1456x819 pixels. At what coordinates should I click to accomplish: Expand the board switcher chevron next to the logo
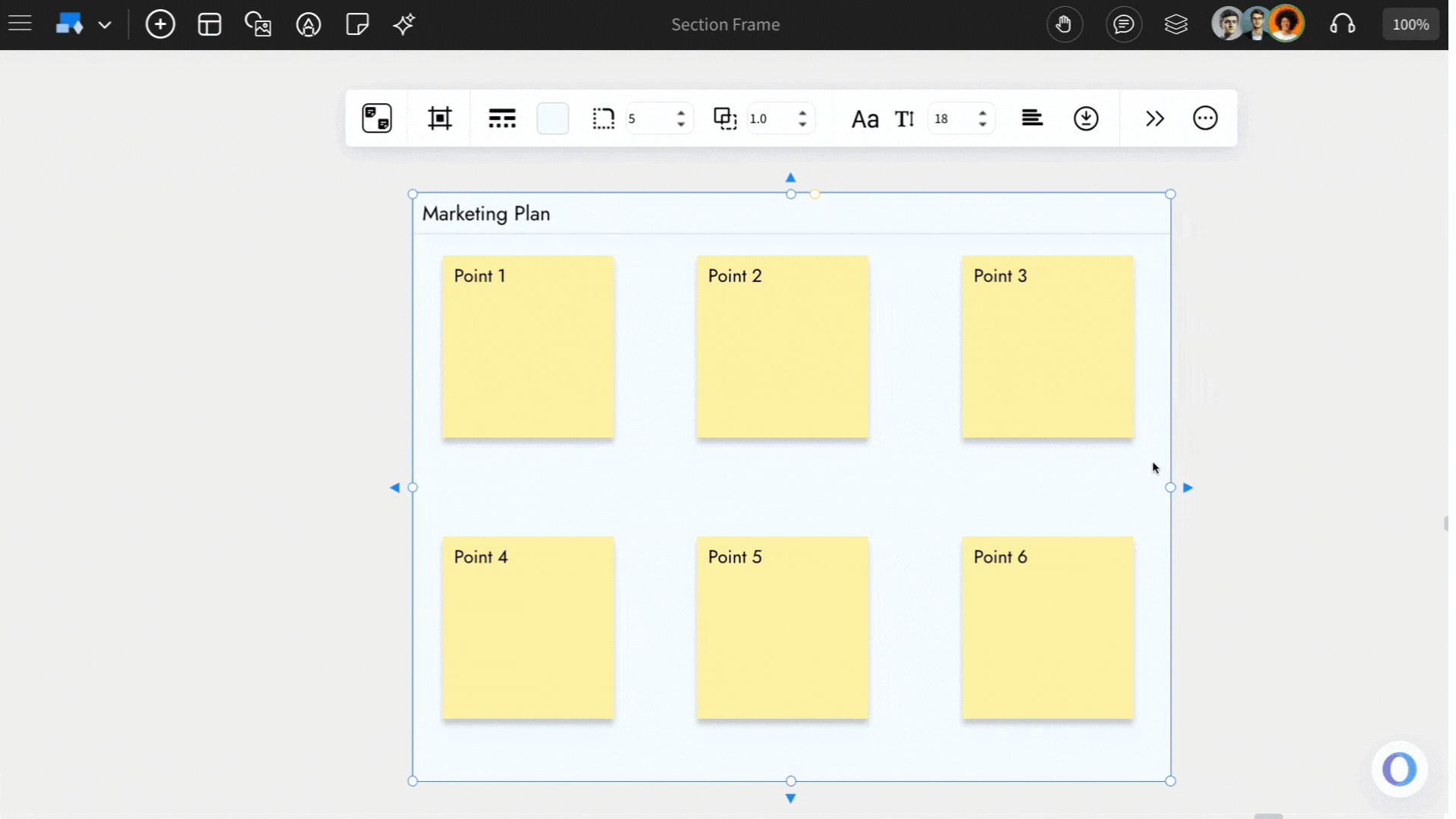point(105,24)
